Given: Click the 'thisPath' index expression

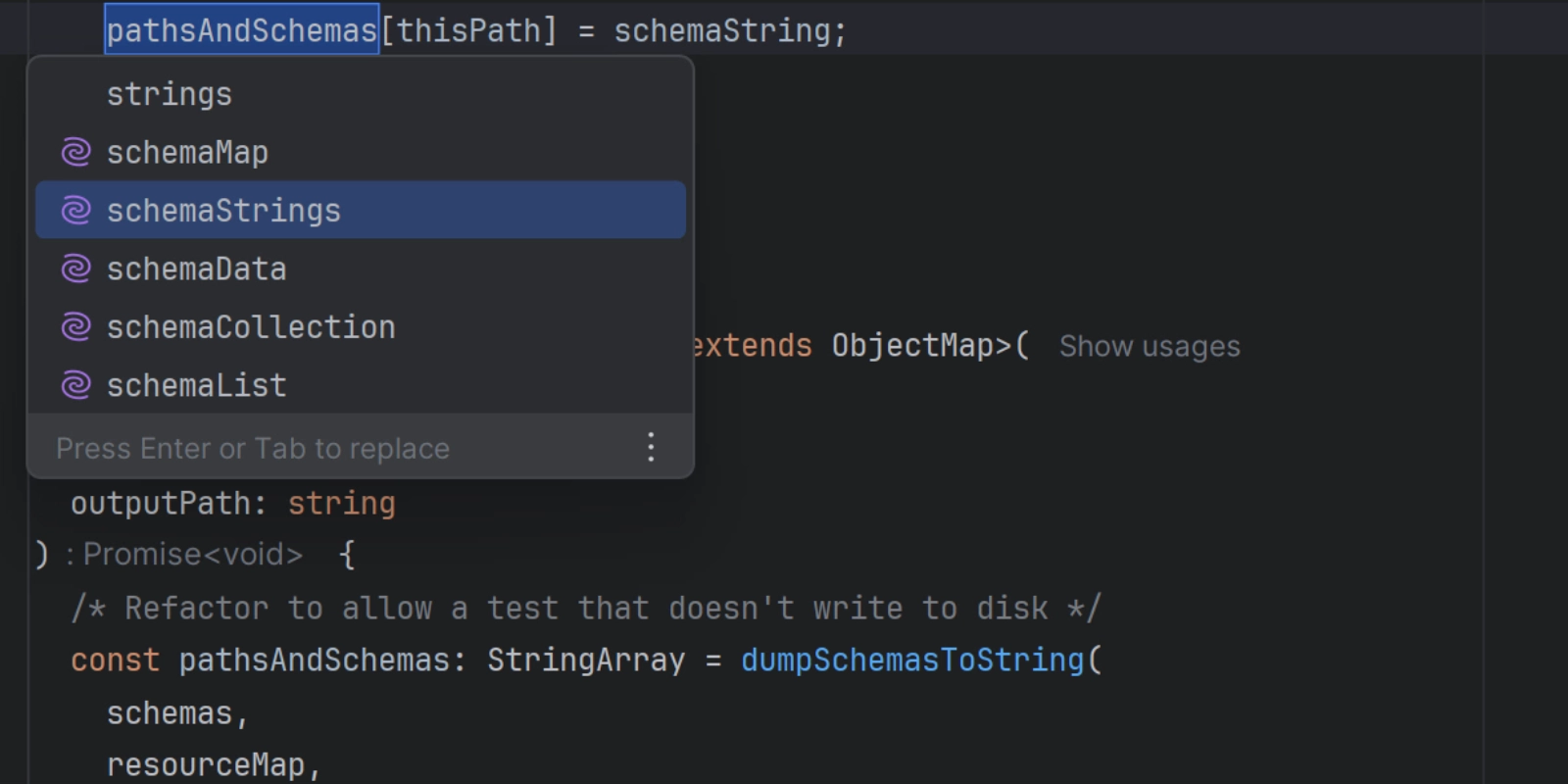Looking at the screenshot, I should point(468,30).
